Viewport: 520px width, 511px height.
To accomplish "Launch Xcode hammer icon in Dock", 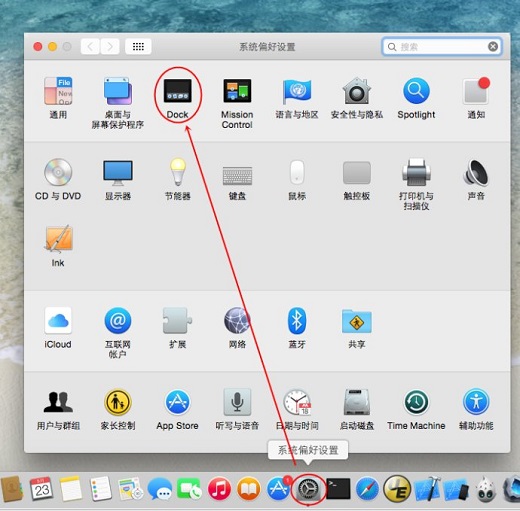I will pyautogui.click(x=427, y=489).
